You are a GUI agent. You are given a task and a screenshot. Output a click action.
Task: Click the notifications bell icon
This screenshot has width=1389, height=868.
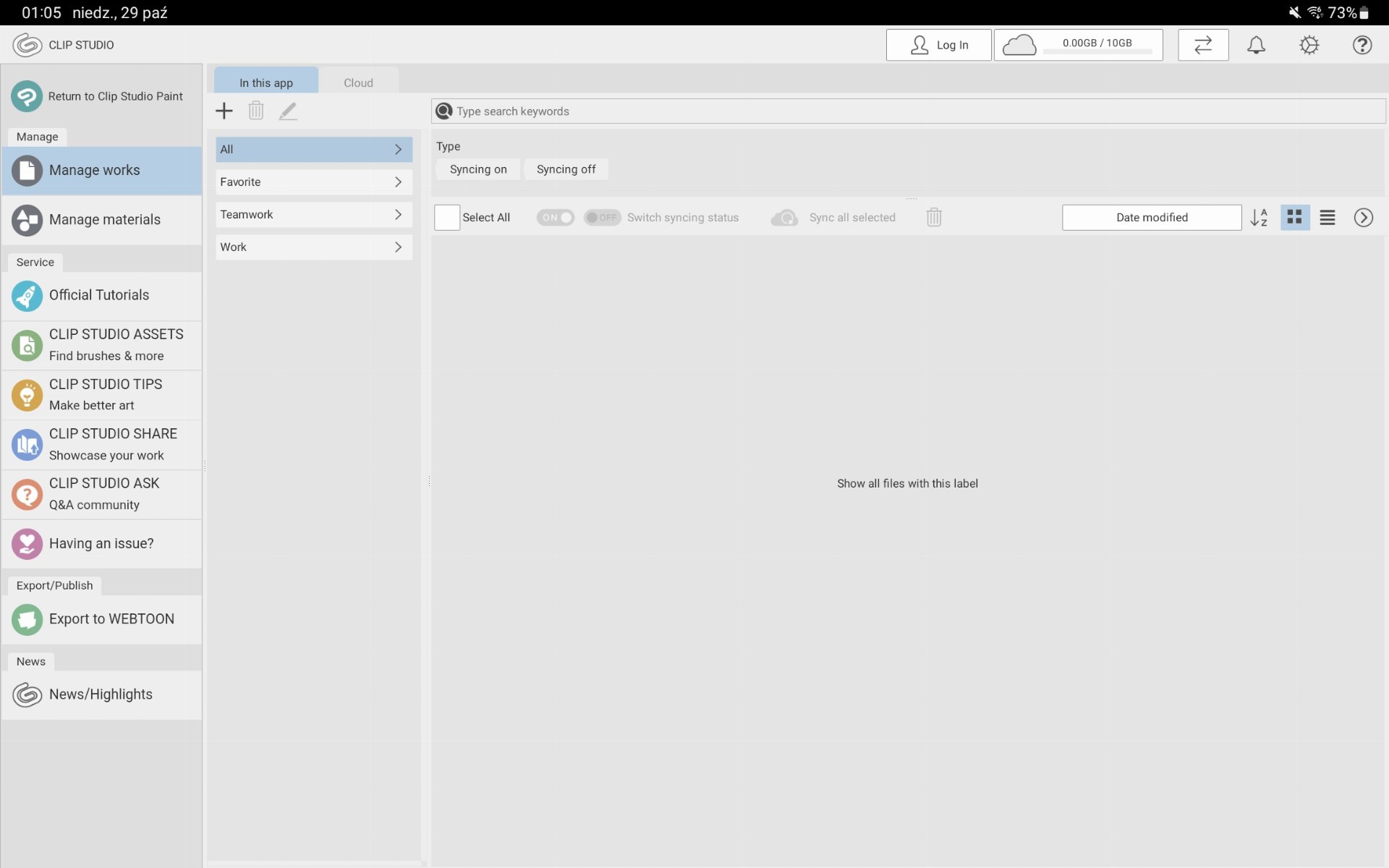click(1256, 45)
